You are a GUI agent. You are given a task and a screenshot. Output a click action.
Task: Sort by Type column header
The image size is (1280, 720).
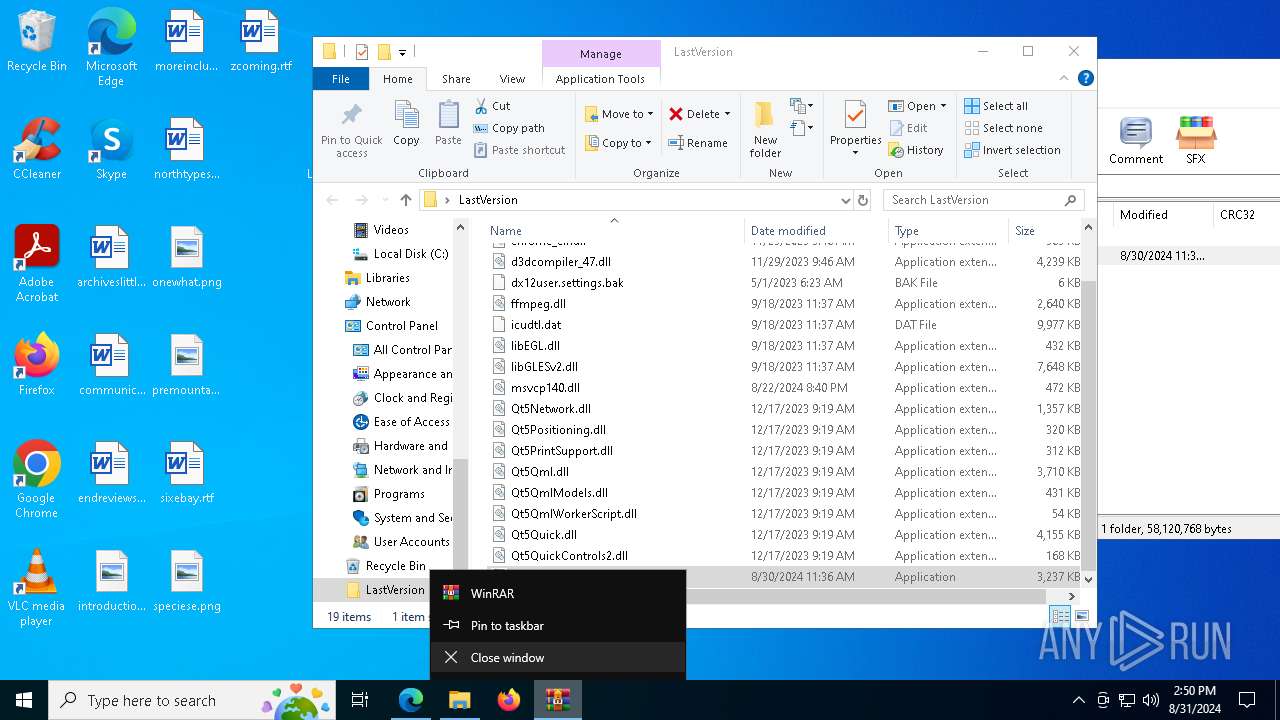[x=948, y=230]
